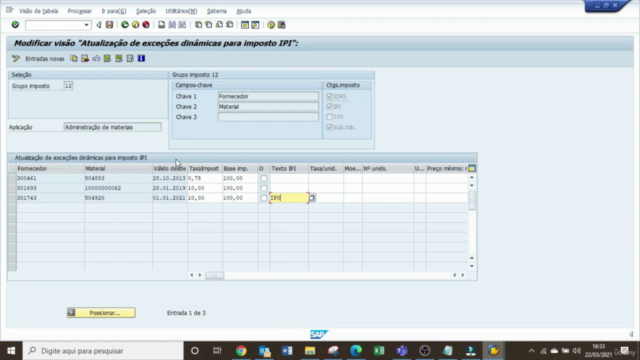Open Excel from taskbar
The height and width of the screenshot is (360, 640).
pos(379,351)
